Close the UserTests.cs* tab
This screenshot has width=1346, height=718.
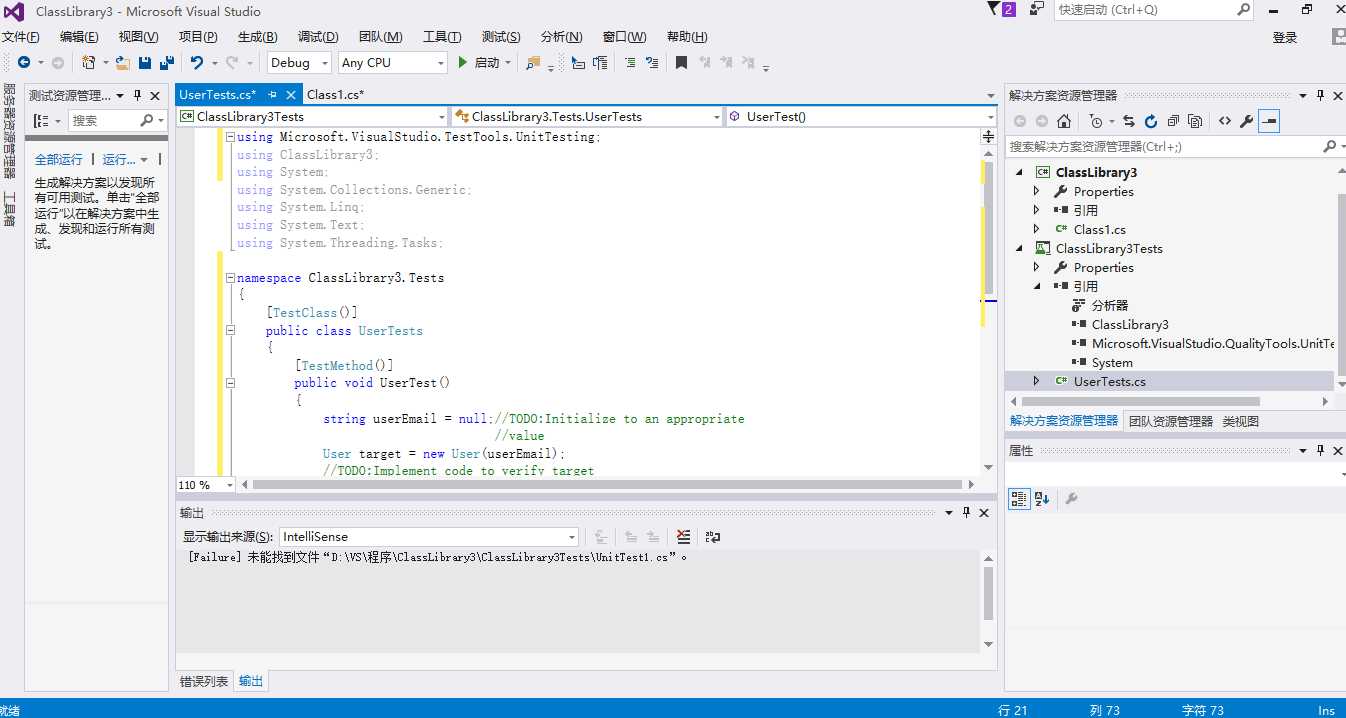click(x=292, y=95)
